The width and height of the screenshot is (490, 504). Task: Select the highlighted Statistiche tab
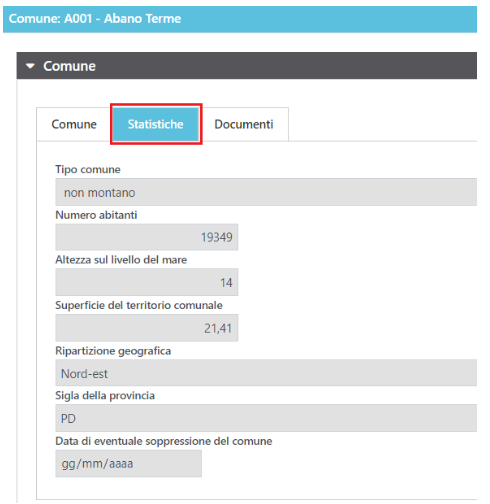[156, 124]
